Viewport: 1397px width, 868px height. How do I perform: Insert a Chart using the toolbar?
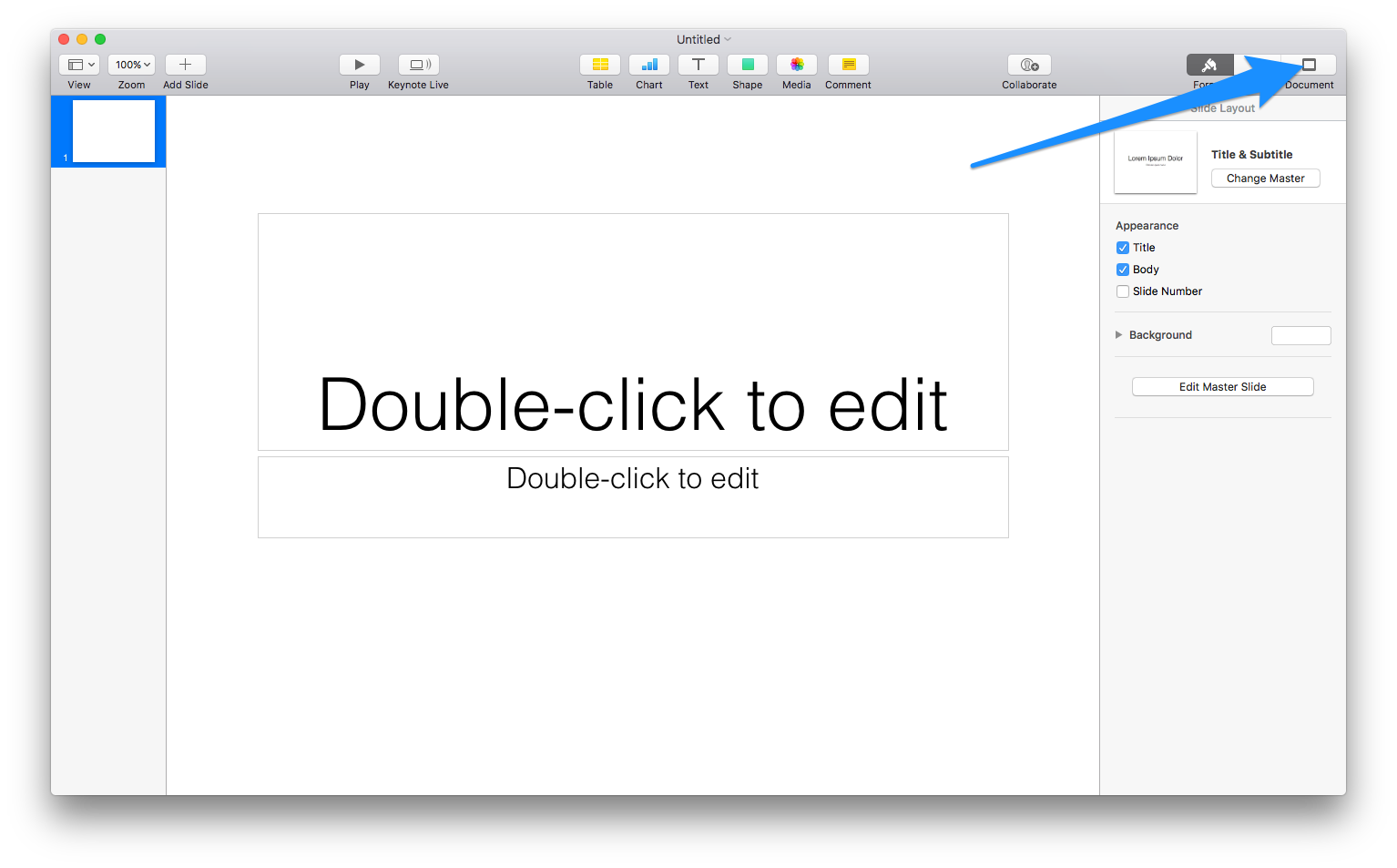(x=648, y=65)
